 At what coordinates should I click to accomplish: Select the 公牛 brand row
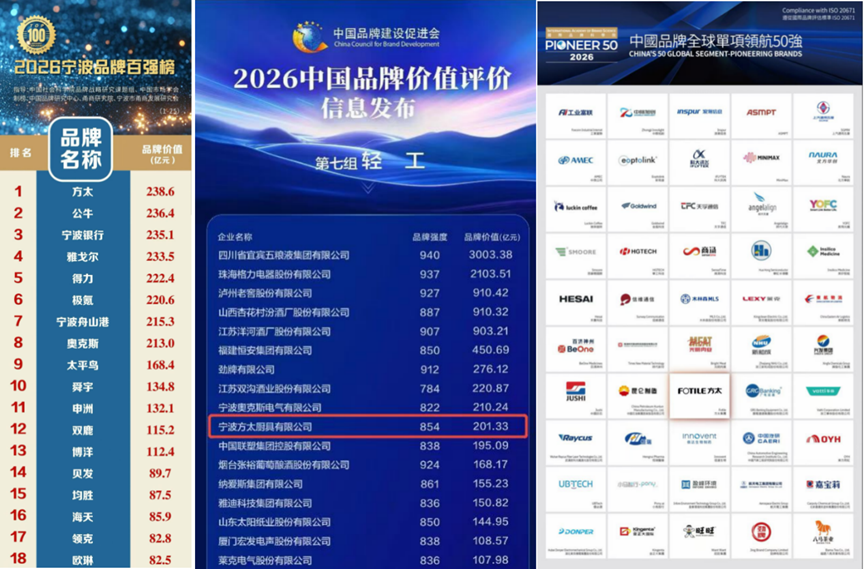96,213
